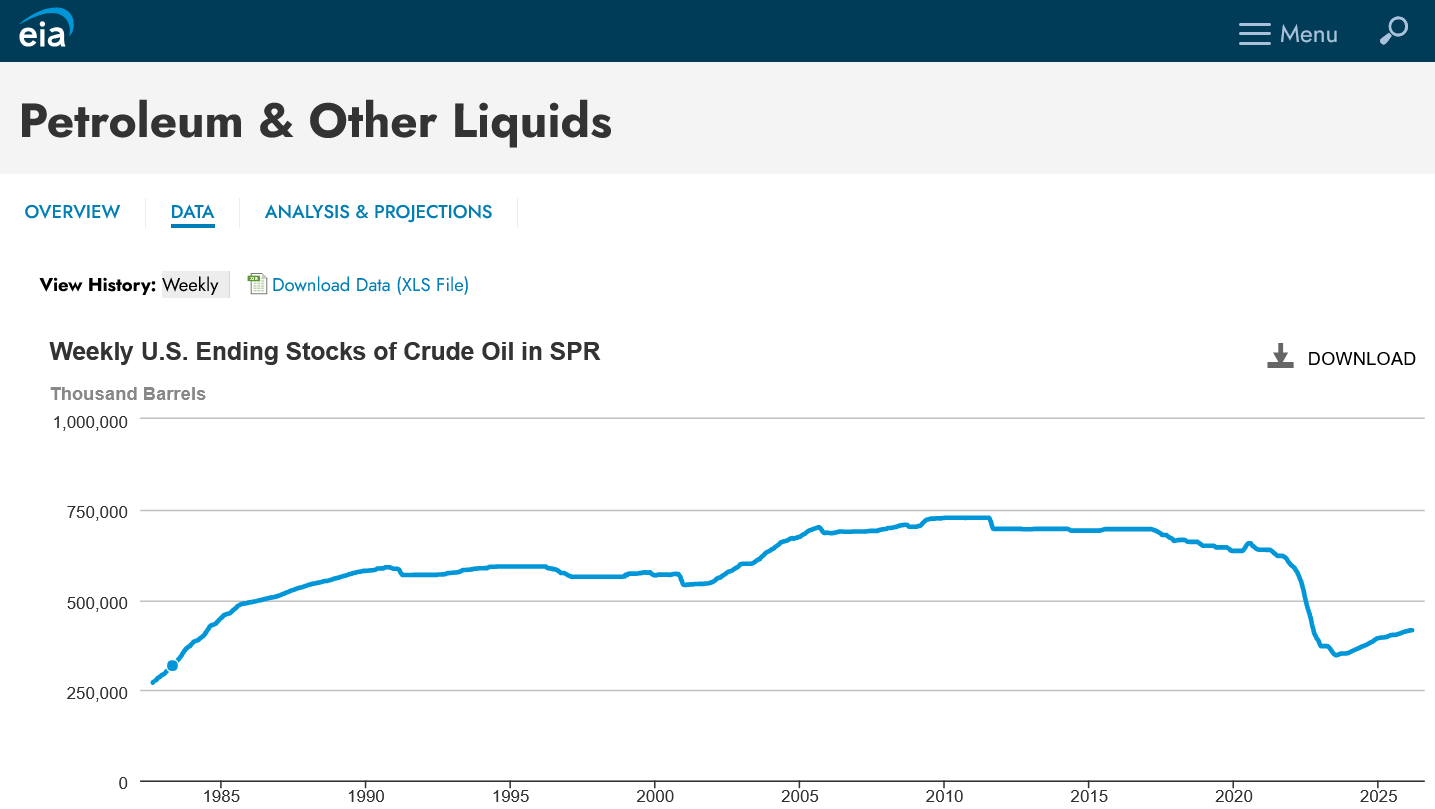Open the Analysis & Projections tab
The image size is (1435, 809).
click(378, 212)
